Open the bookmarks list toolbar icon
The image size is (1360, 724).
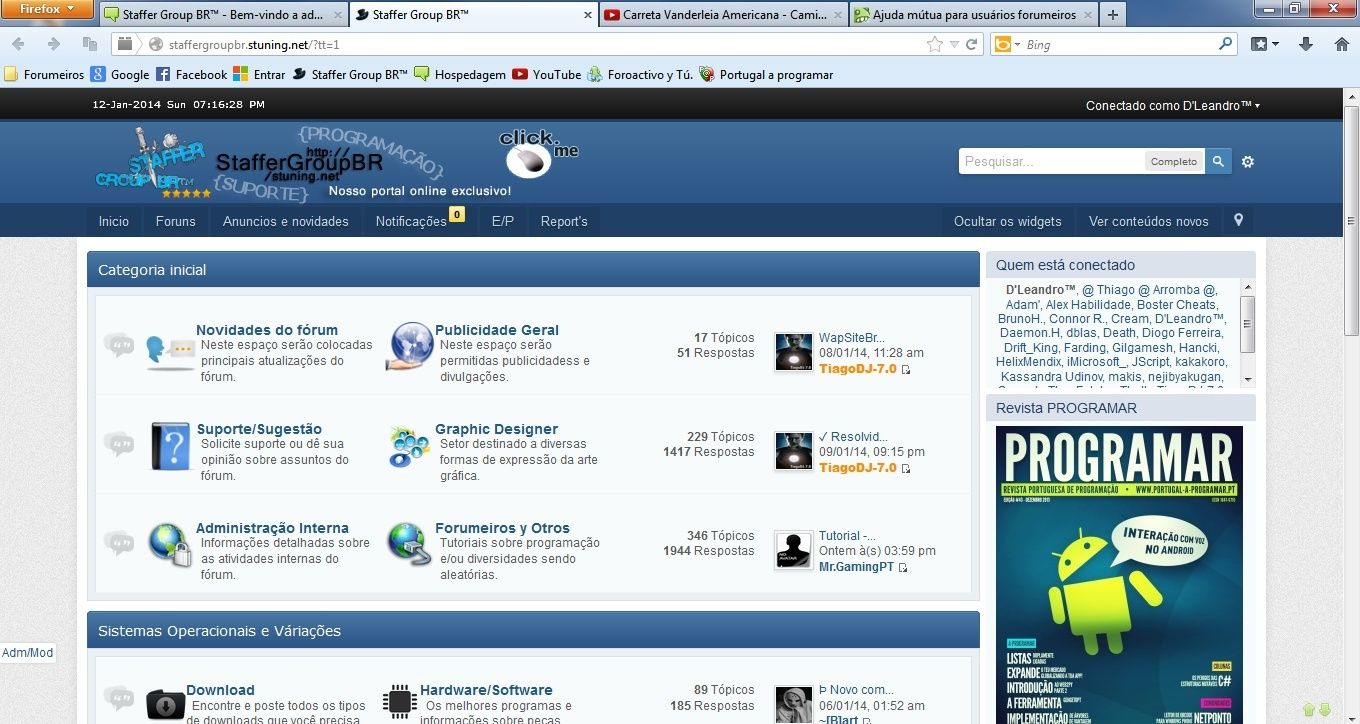click(x=1265, y=44)
